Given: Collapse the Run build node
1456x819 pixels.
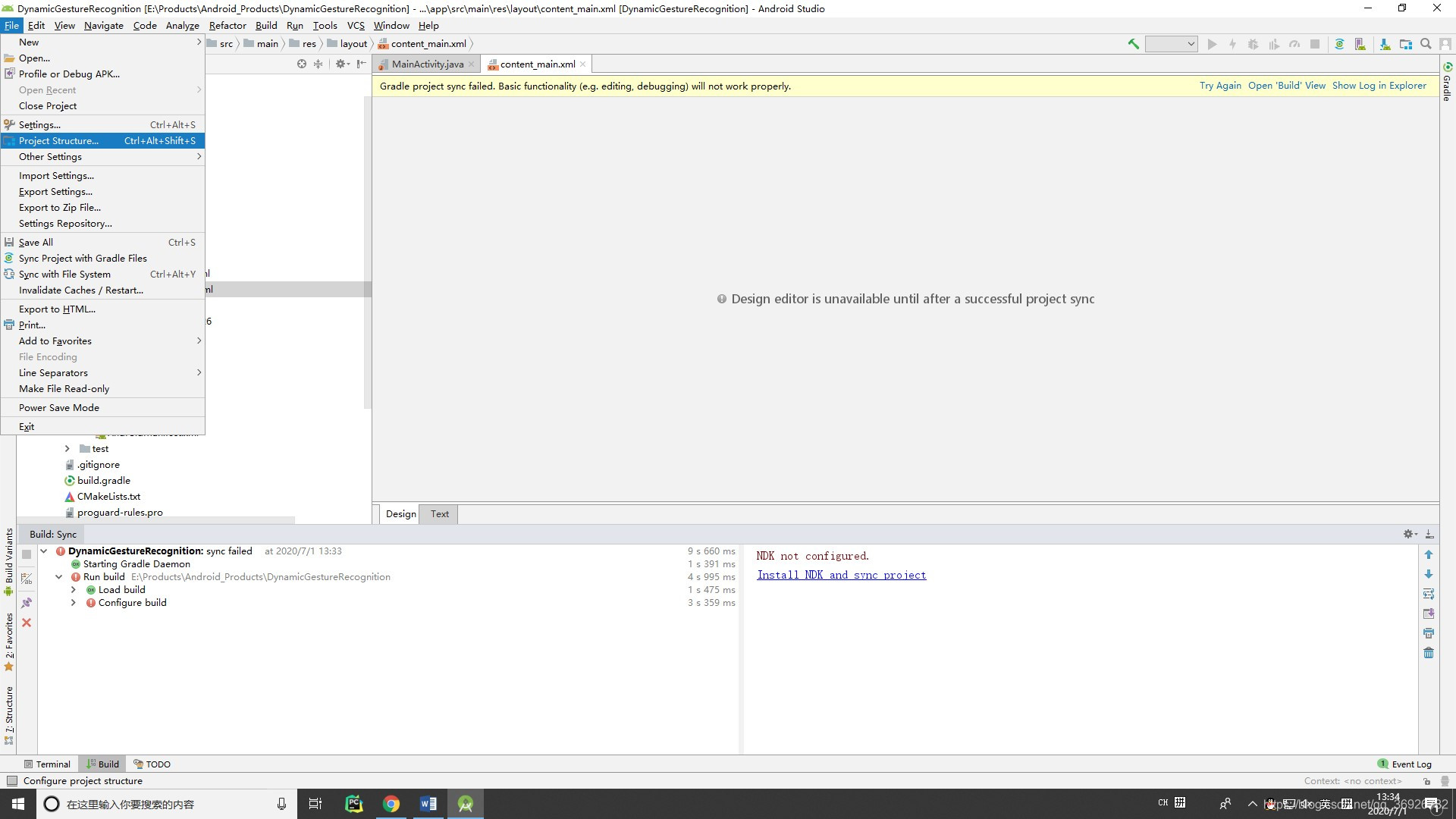Looking at the screenshot, I should [59, 577].
